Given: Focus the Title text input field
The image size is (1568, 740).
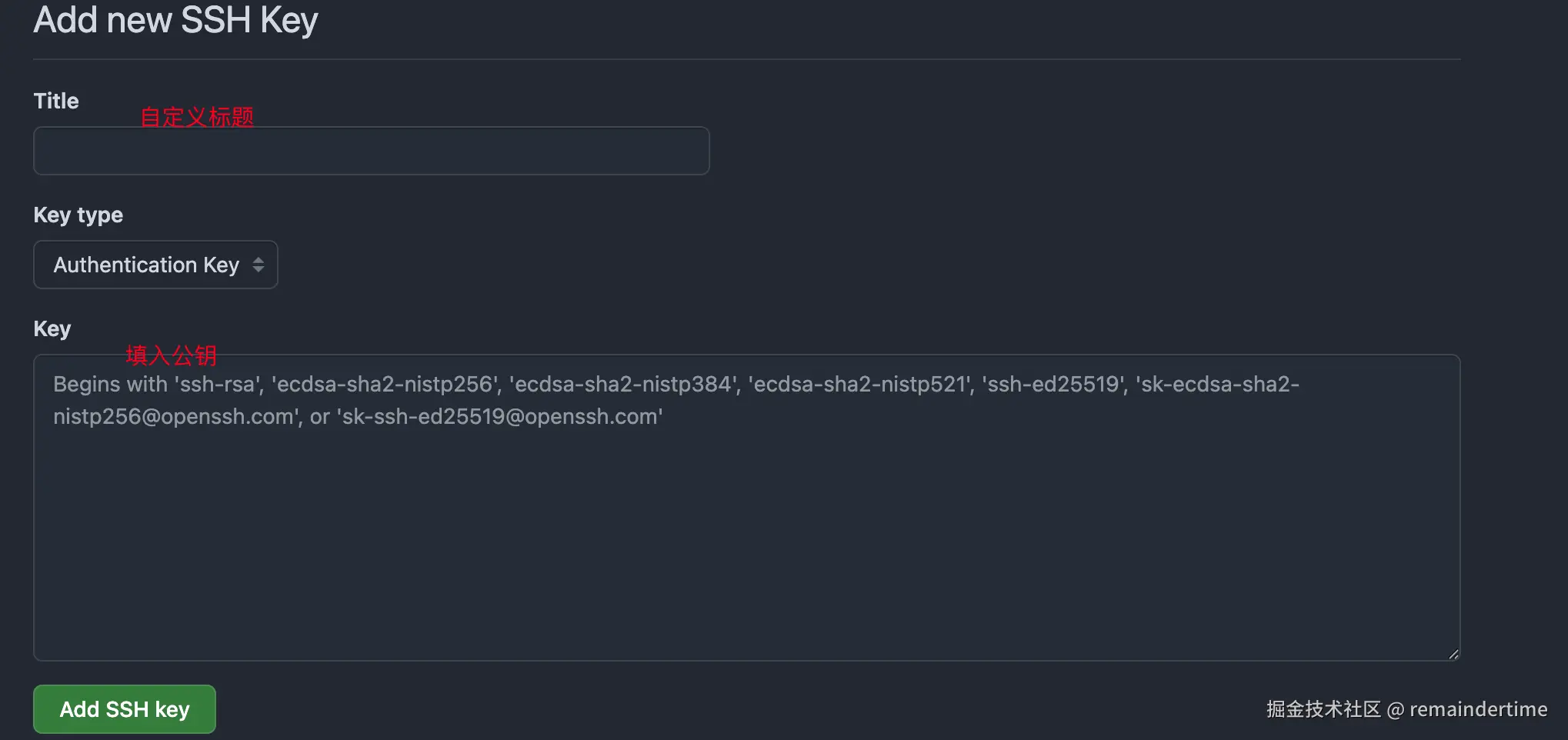Looking at the screenshot, I should tap(371, 152).
